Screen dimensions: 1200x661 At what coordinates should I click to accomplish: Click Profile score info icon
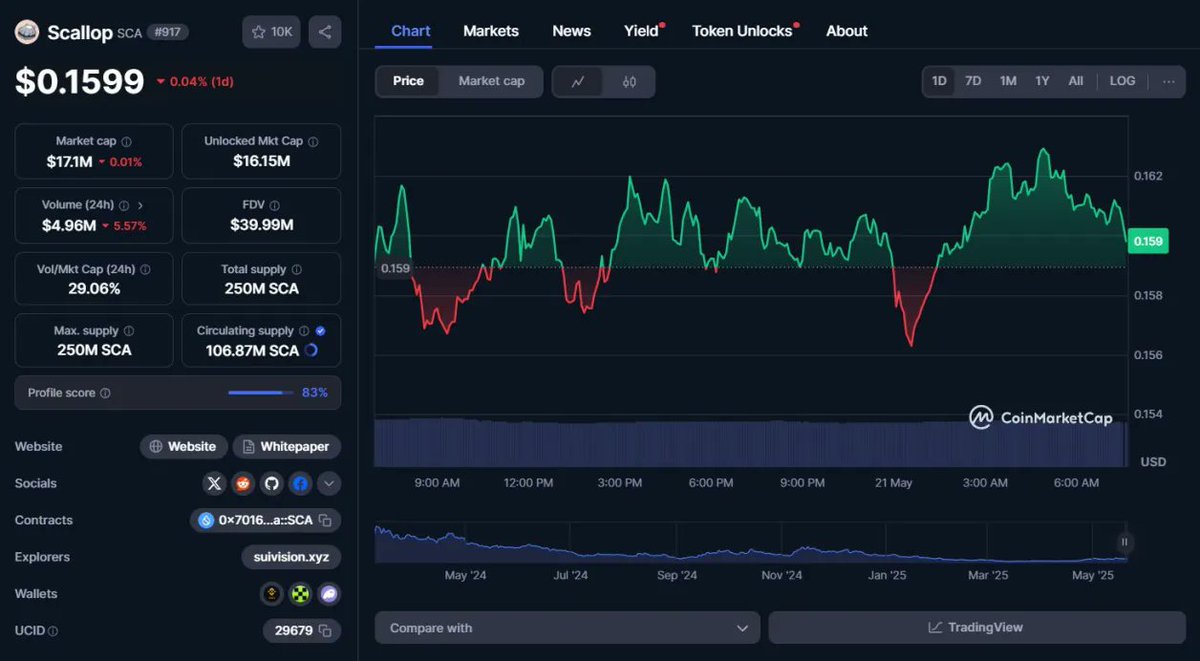click(x=105, y=394)
